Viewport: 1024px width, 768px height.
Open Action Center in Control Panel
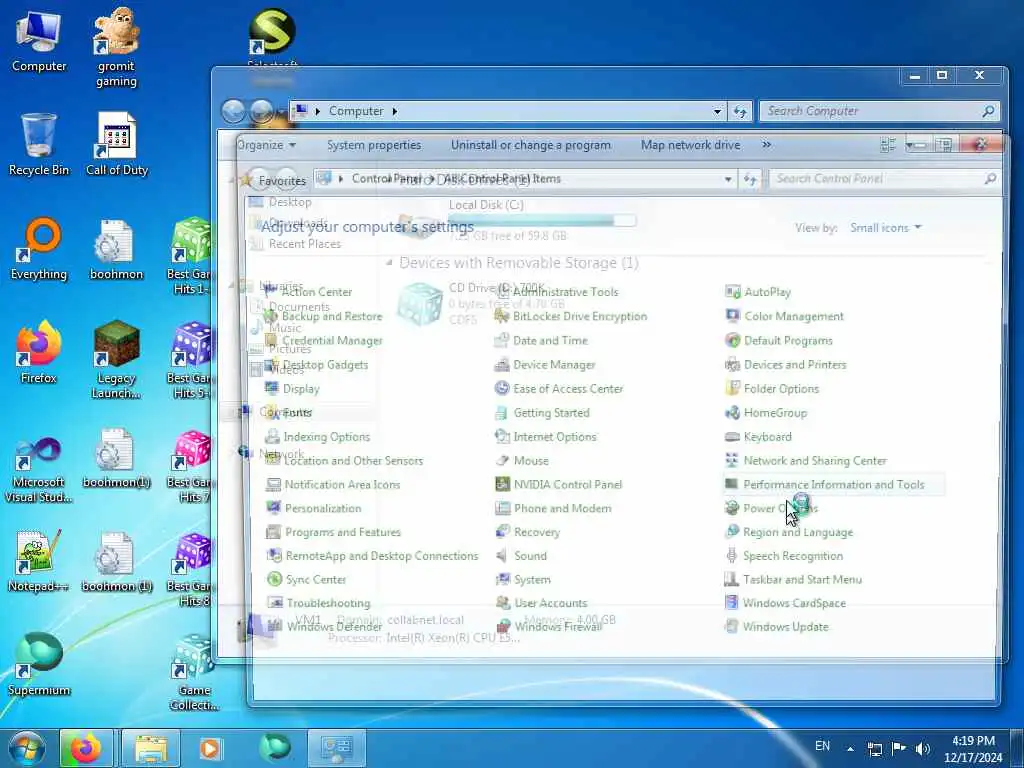pyautogui.click(x=308, y=292)
